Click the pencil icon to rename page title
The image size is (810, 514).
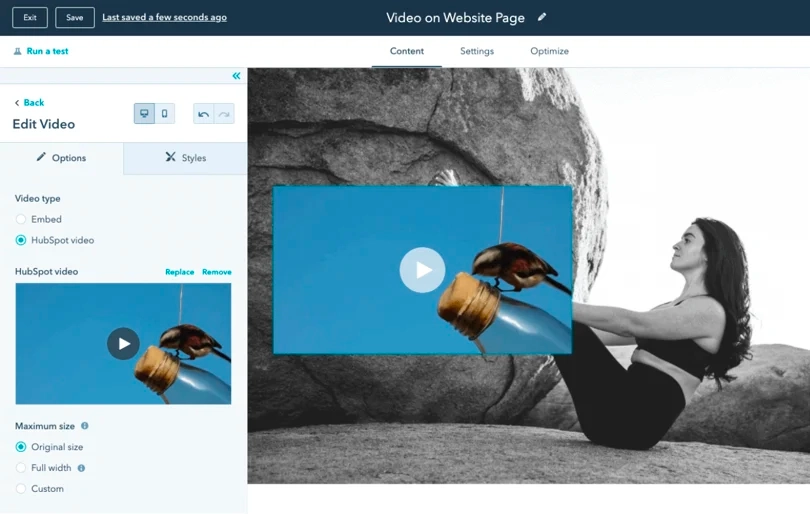(541, 17)
